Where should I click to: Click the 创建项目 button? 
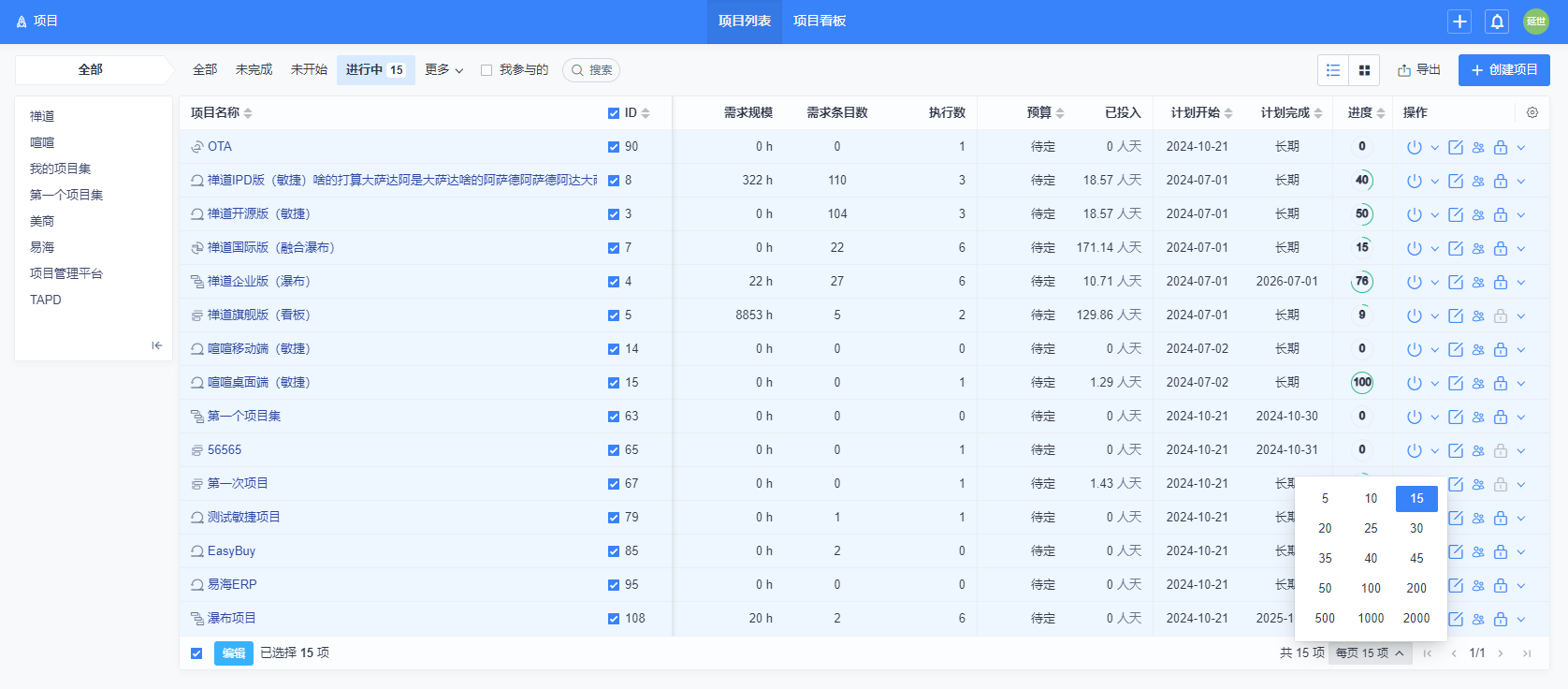pyautogui.click(x=1503, y=70)
